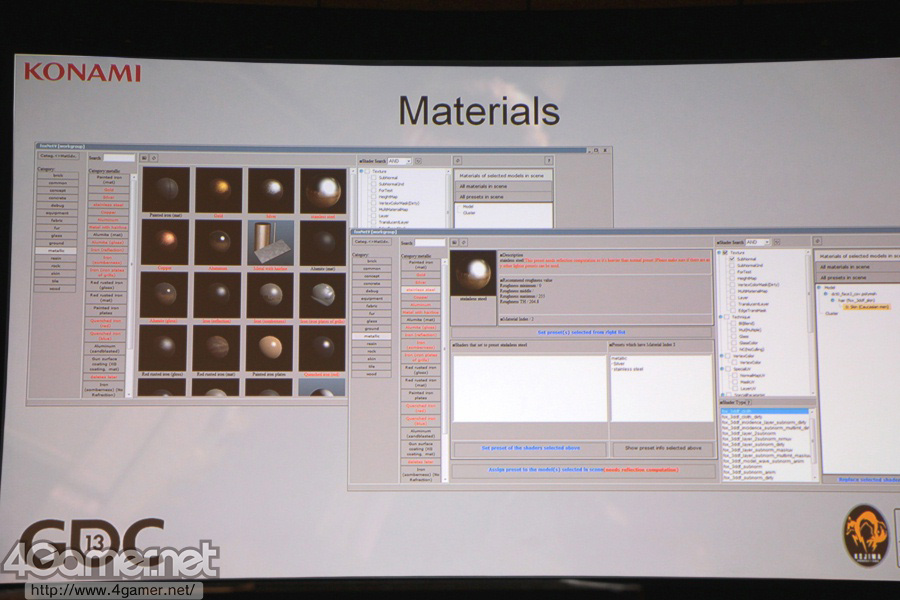Click the question mark help icon in back window

pyautogui.click(x=548, y=159)
